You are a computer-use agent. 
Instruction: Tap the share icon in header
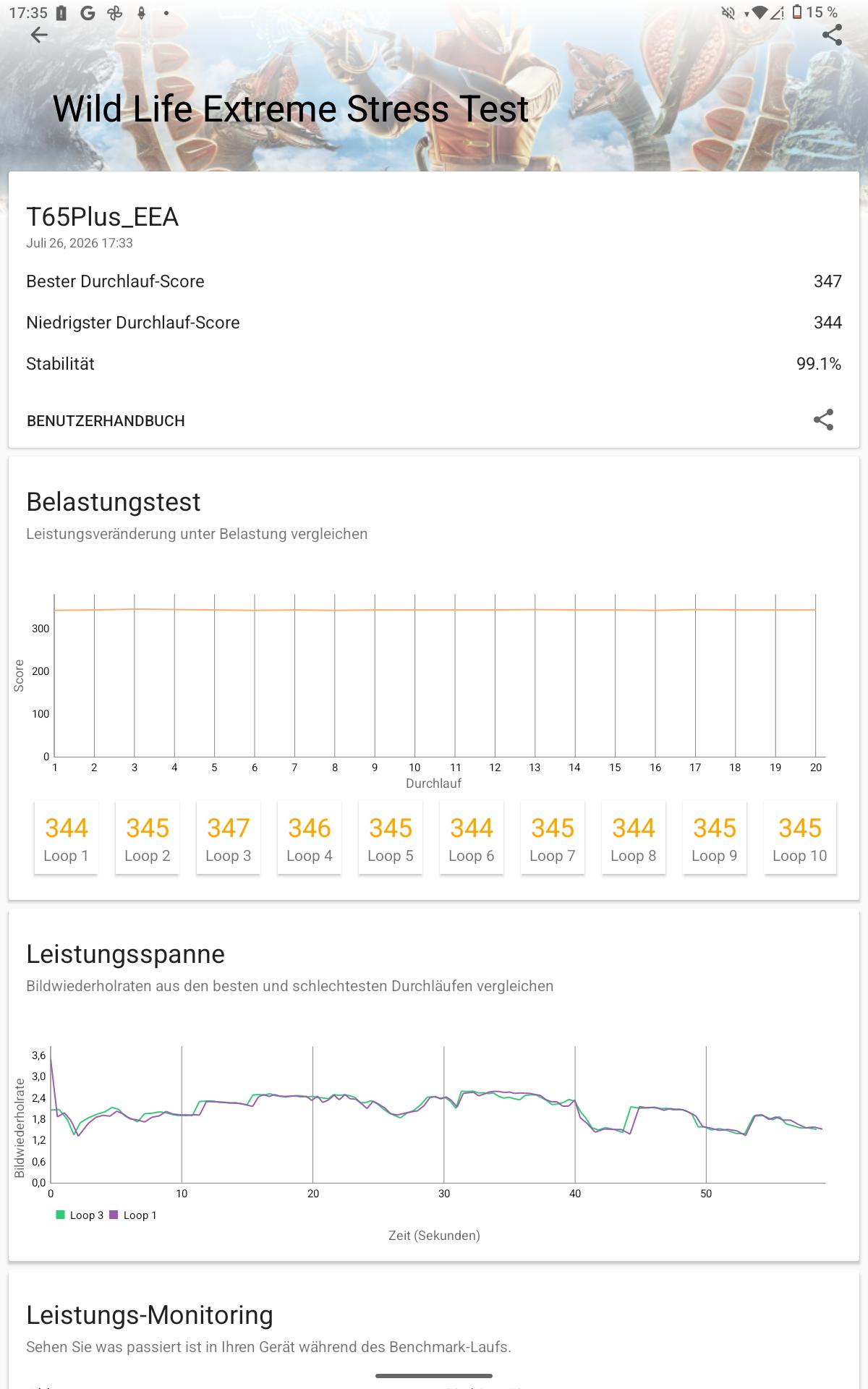point(832,35)
